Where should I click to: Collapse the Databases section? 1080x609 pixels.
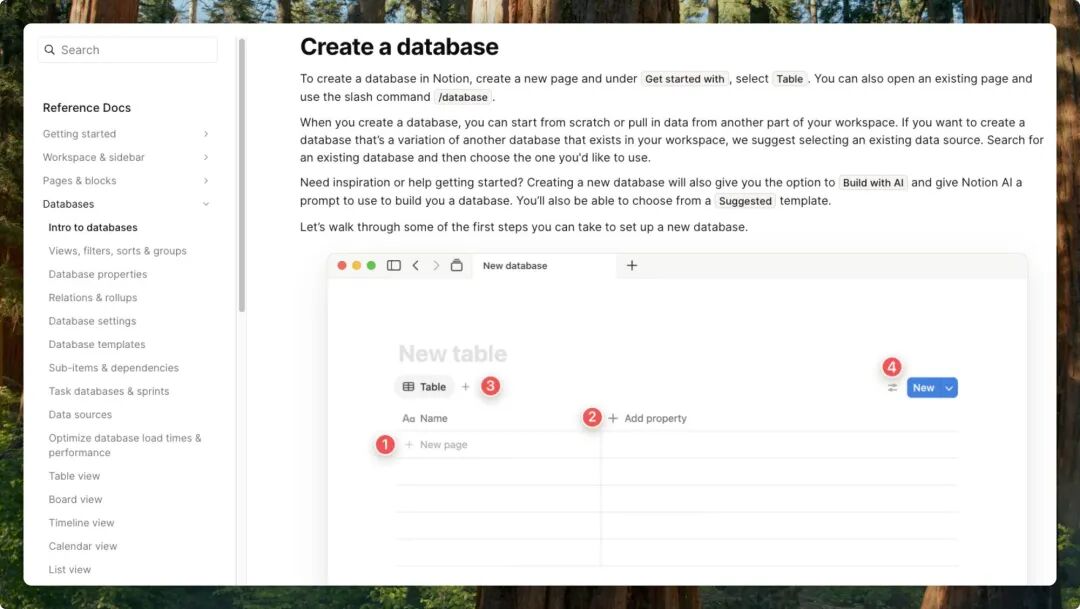click(x=206, y=204)
